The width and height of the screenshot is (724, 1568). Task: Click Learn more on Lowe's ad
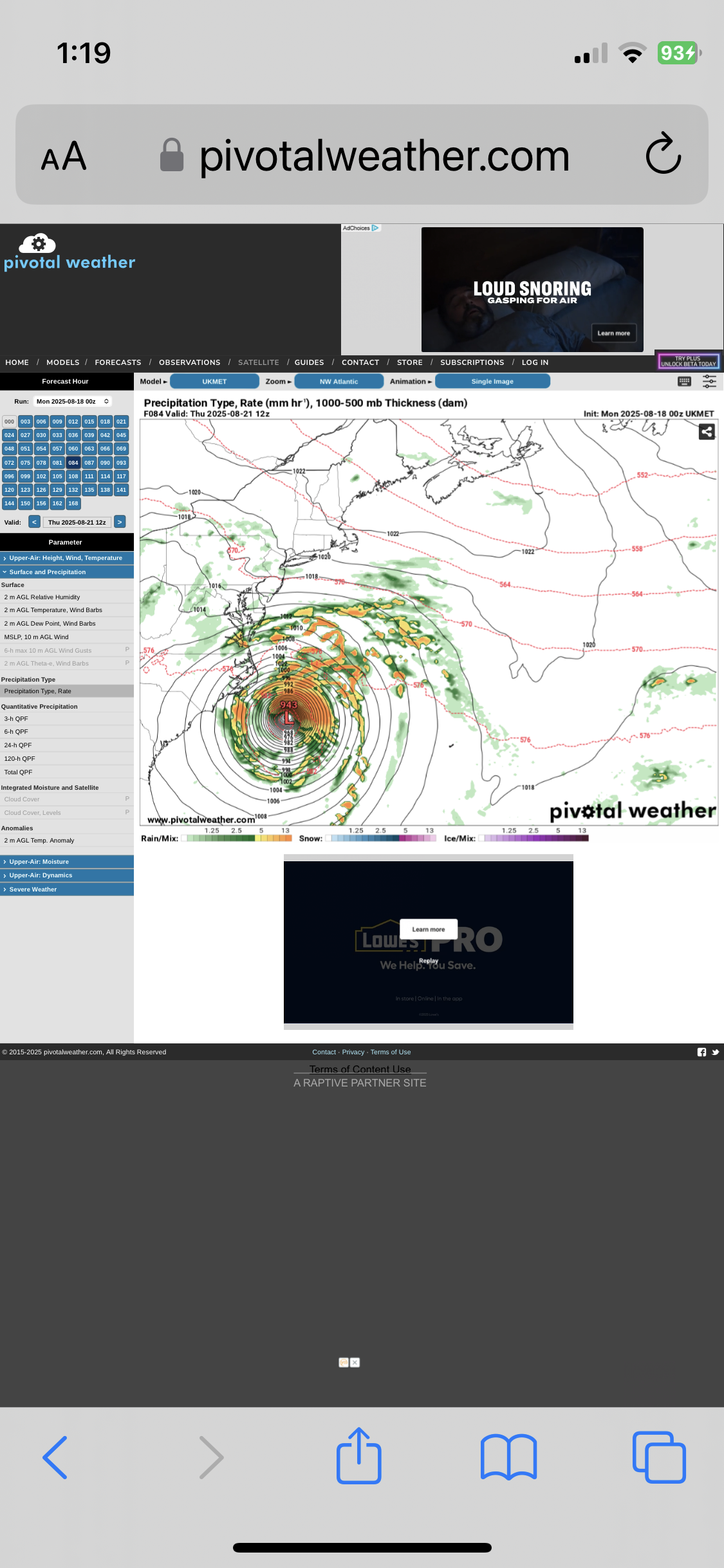click(x=429, y=929)
